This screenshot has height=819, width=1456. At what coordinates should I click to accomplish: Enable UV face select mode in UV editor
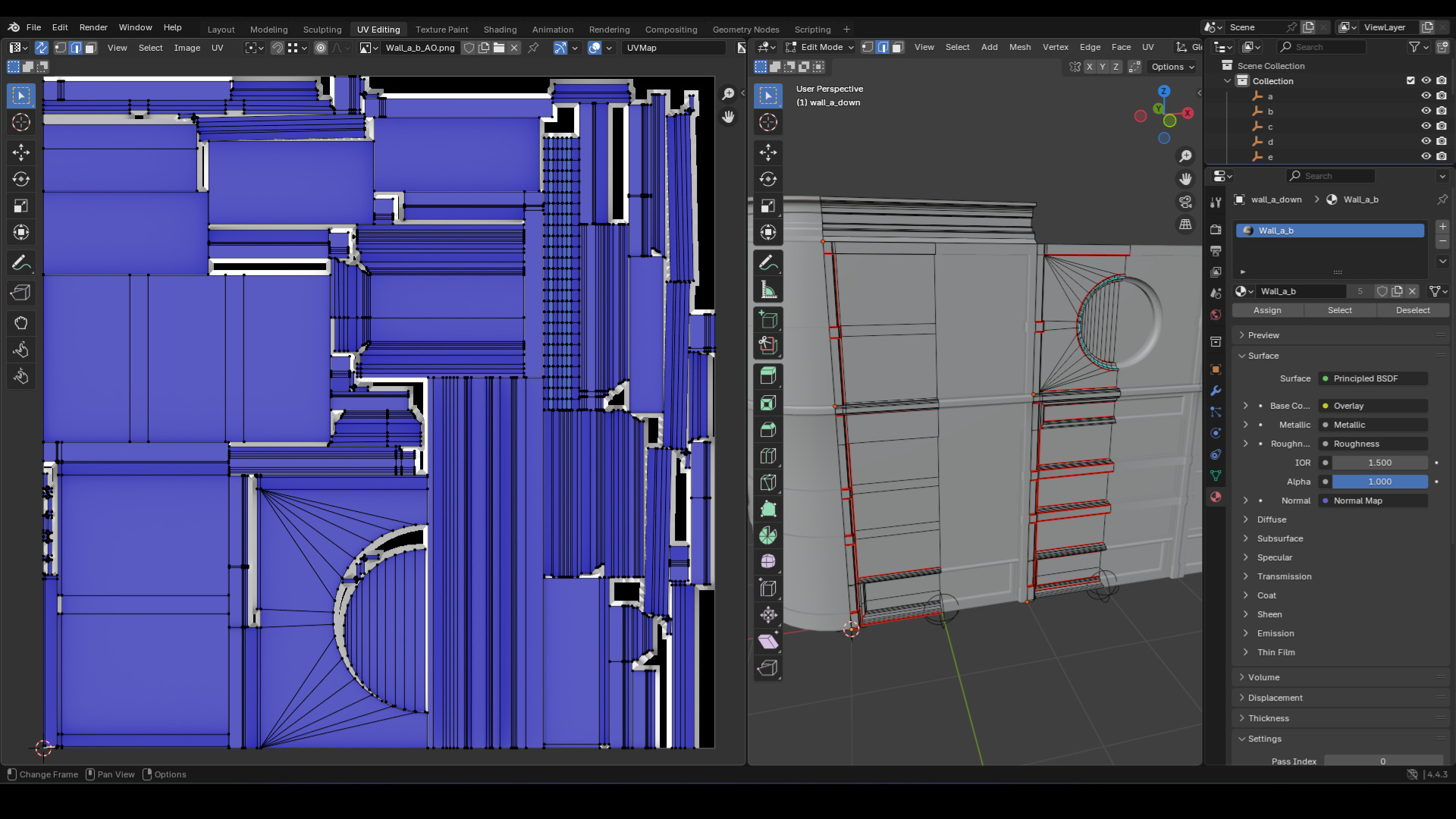coord(90,48)
